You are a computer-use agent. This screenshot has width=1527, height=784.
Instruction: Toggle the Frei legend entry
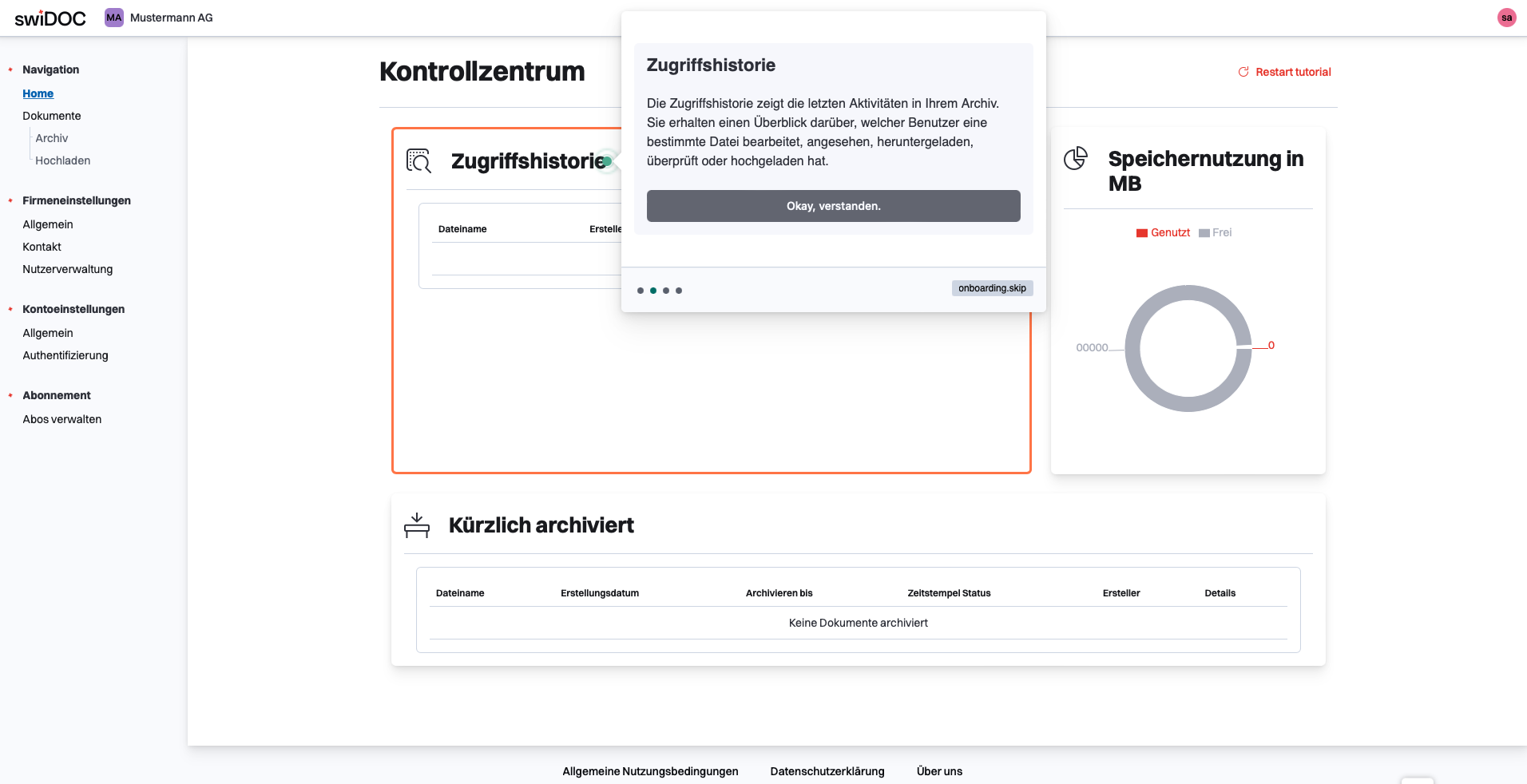point(1216,232)
